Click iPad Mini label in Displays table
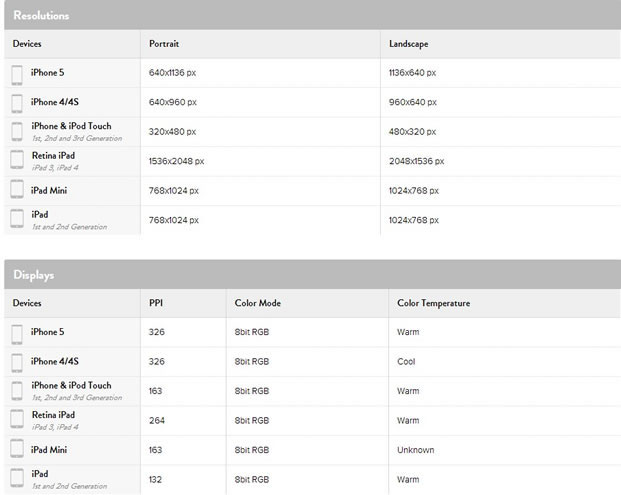Viewport: 621px width, 495px height. pyautogui.click(x=49, y=450)
